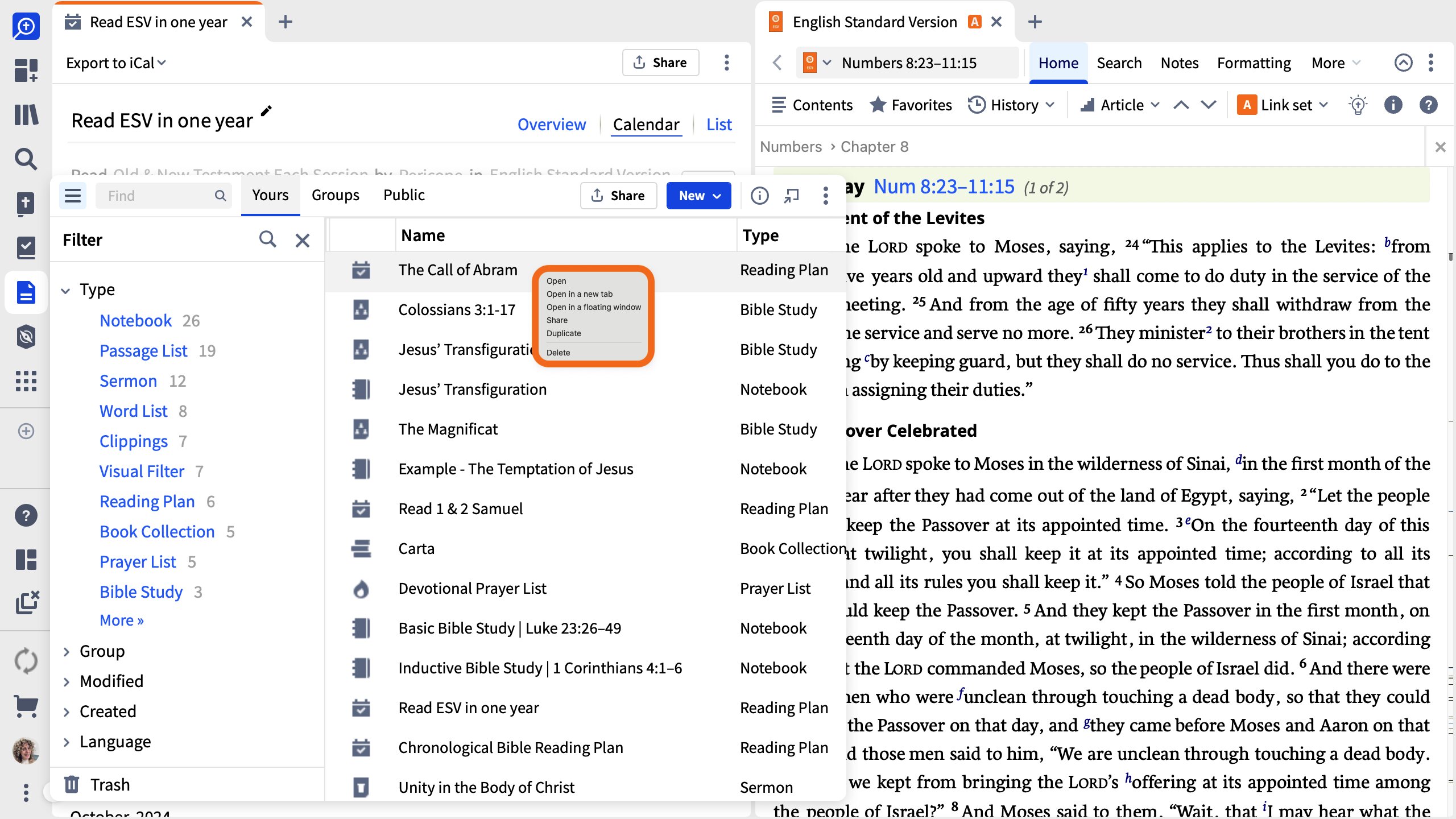Open the Article navigation dropdown

[1120, 105]
